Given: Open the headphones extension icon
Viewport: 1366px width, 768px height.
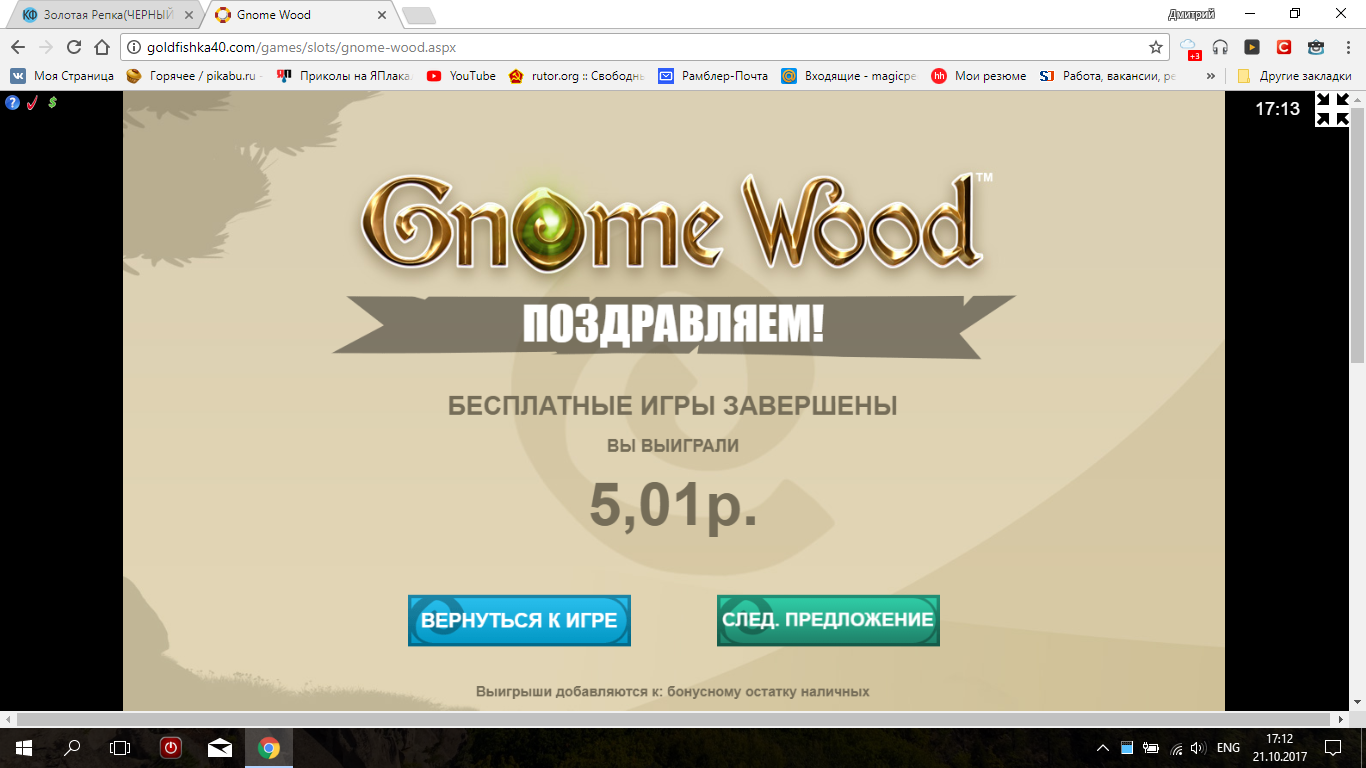Looking at the screenshot, I should click(x=1220, y=47).
